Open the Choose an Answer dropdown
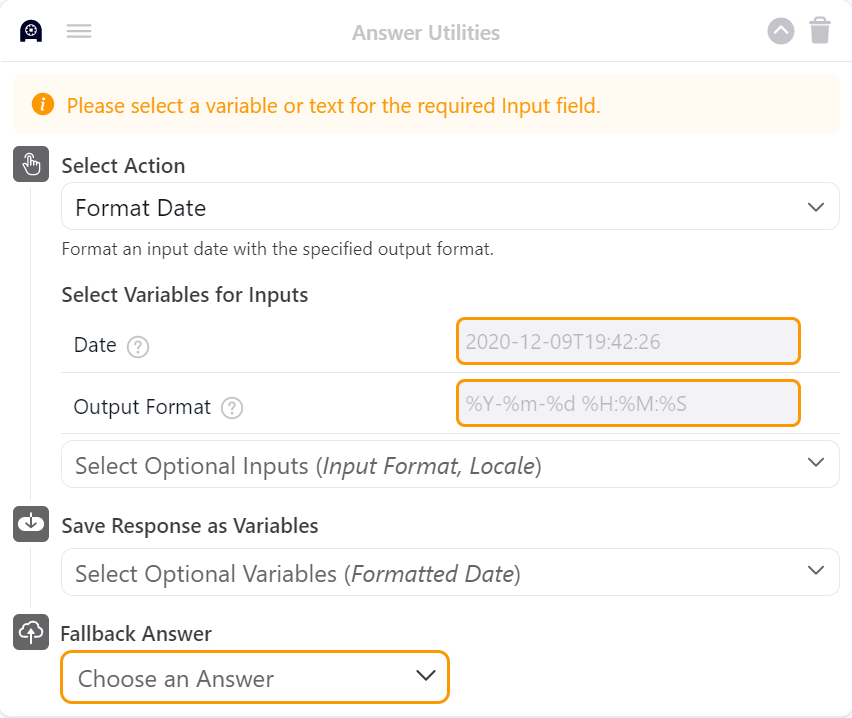Image resolution: width=852 pixels, height=718 pixels. (x=255, y=678)
